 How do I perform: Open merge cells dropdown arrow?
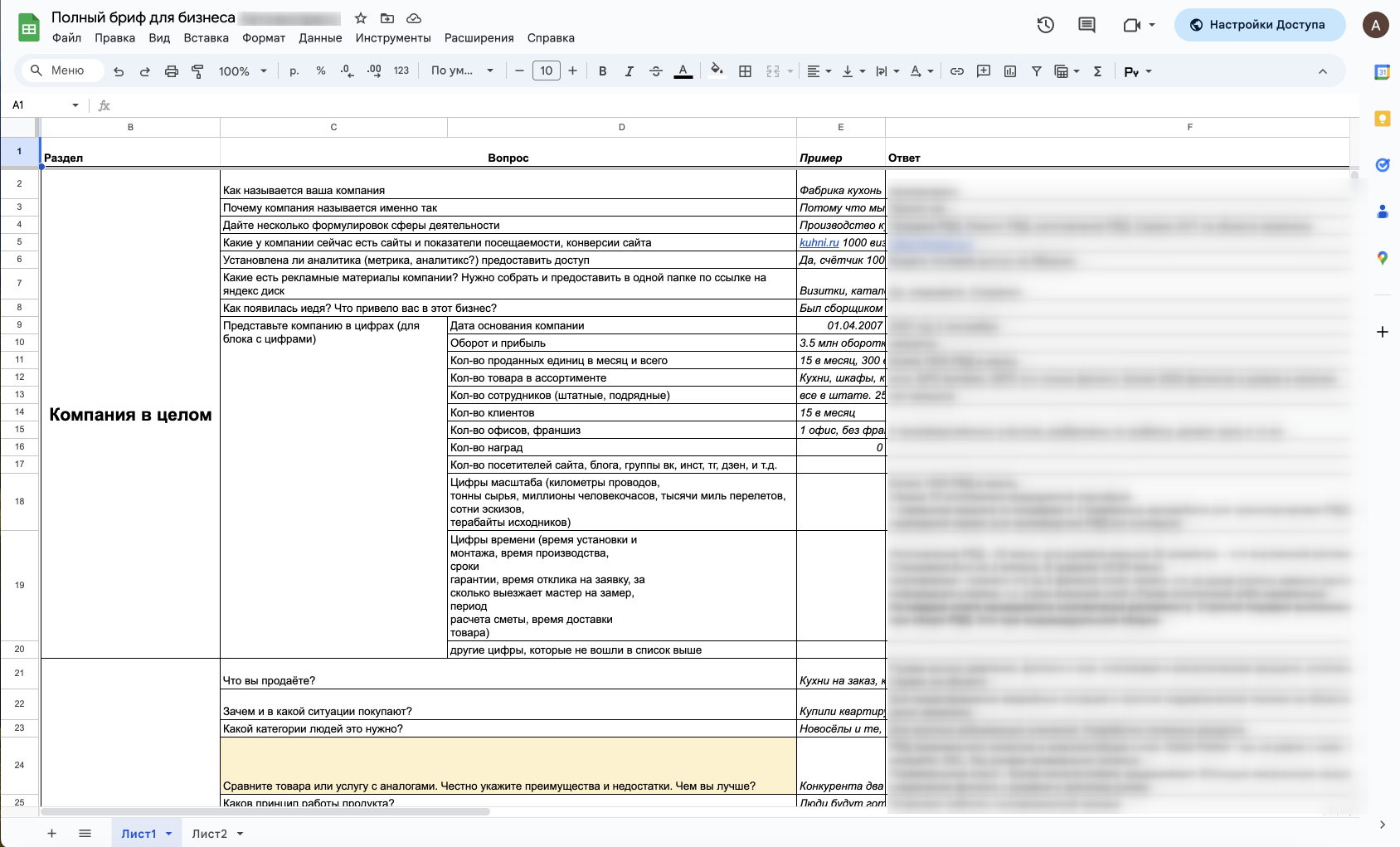point(790,71)
